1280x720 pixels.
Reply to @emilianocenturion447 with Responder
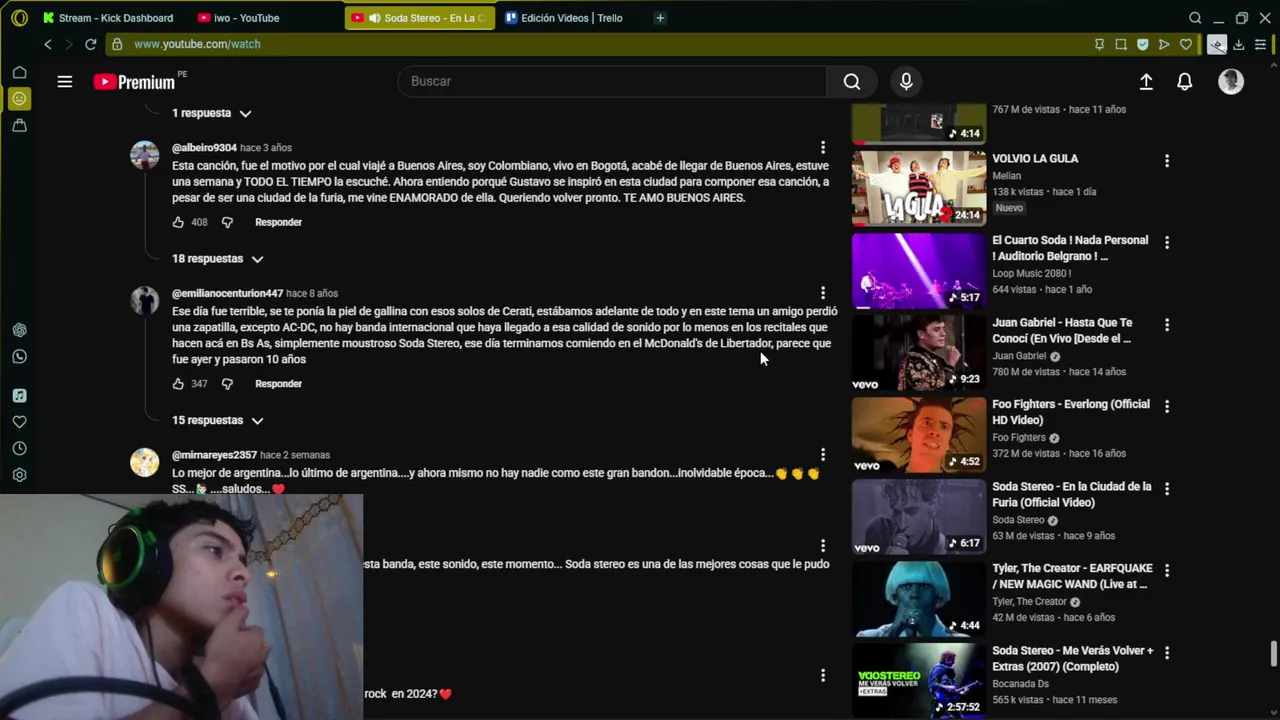(x=278, y=384)
